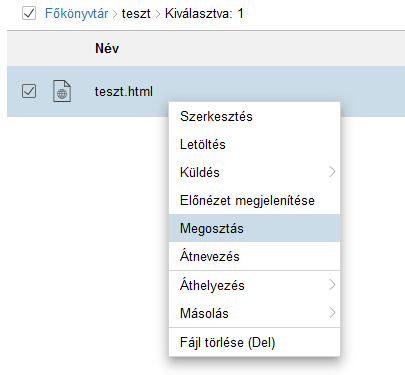Open the Áthelyezés menu entry
The height and width of the screenshot is (375, 405).
pyautogui.click(x=254, y=285)
